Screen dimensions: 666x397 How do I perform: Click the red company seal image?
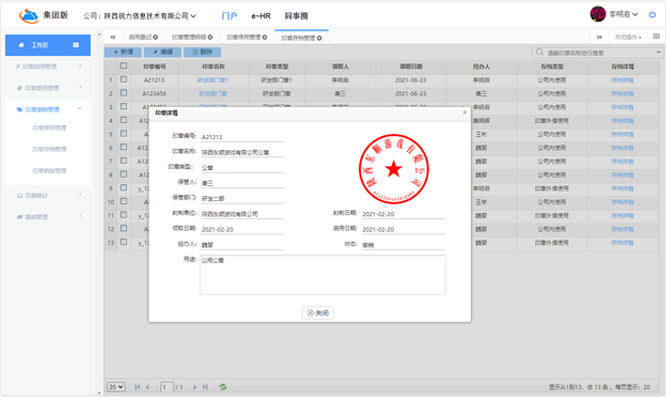394,169
